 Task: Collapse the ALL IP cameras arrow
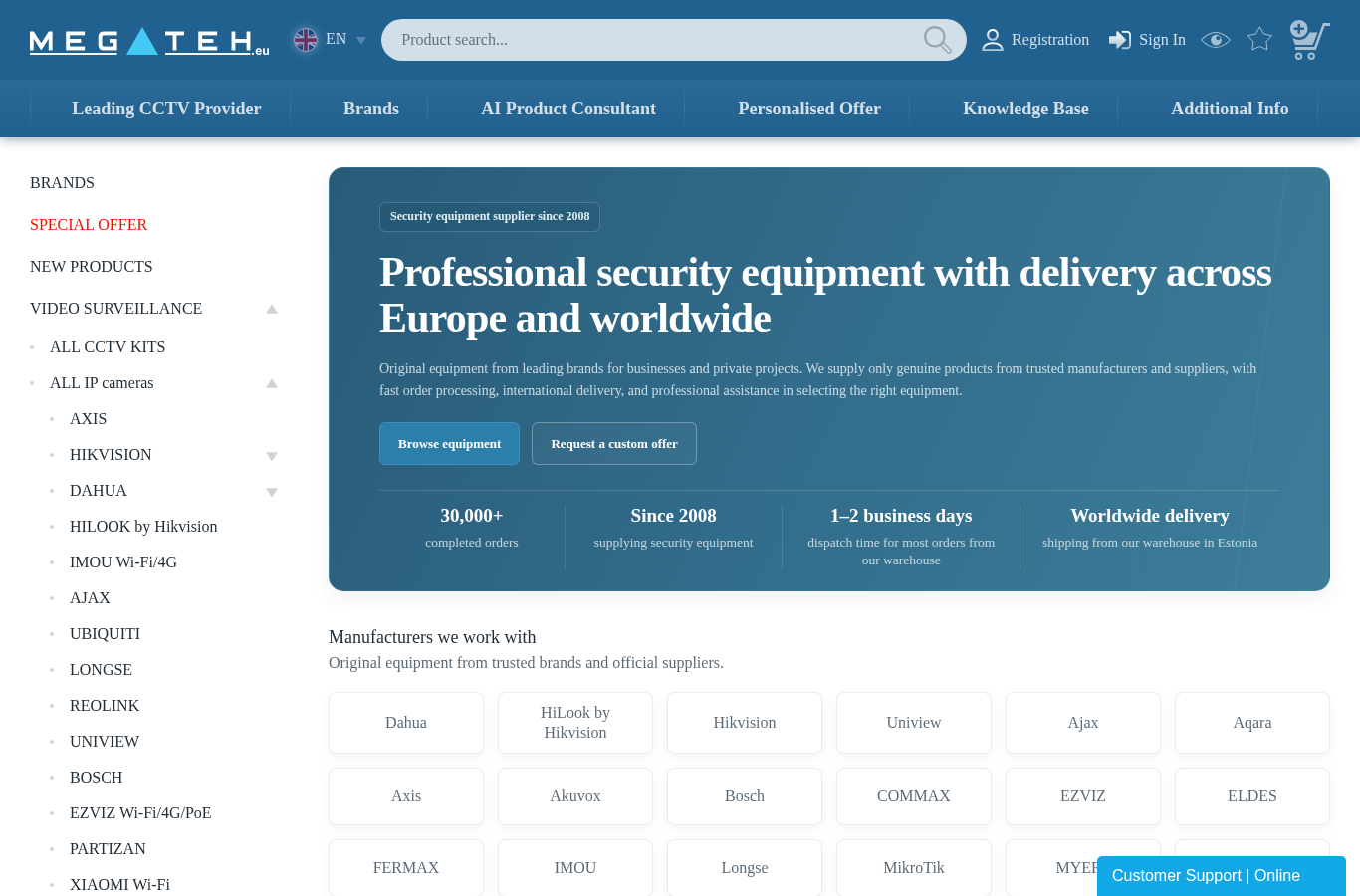pyautogui.click(x=272, y=383)
